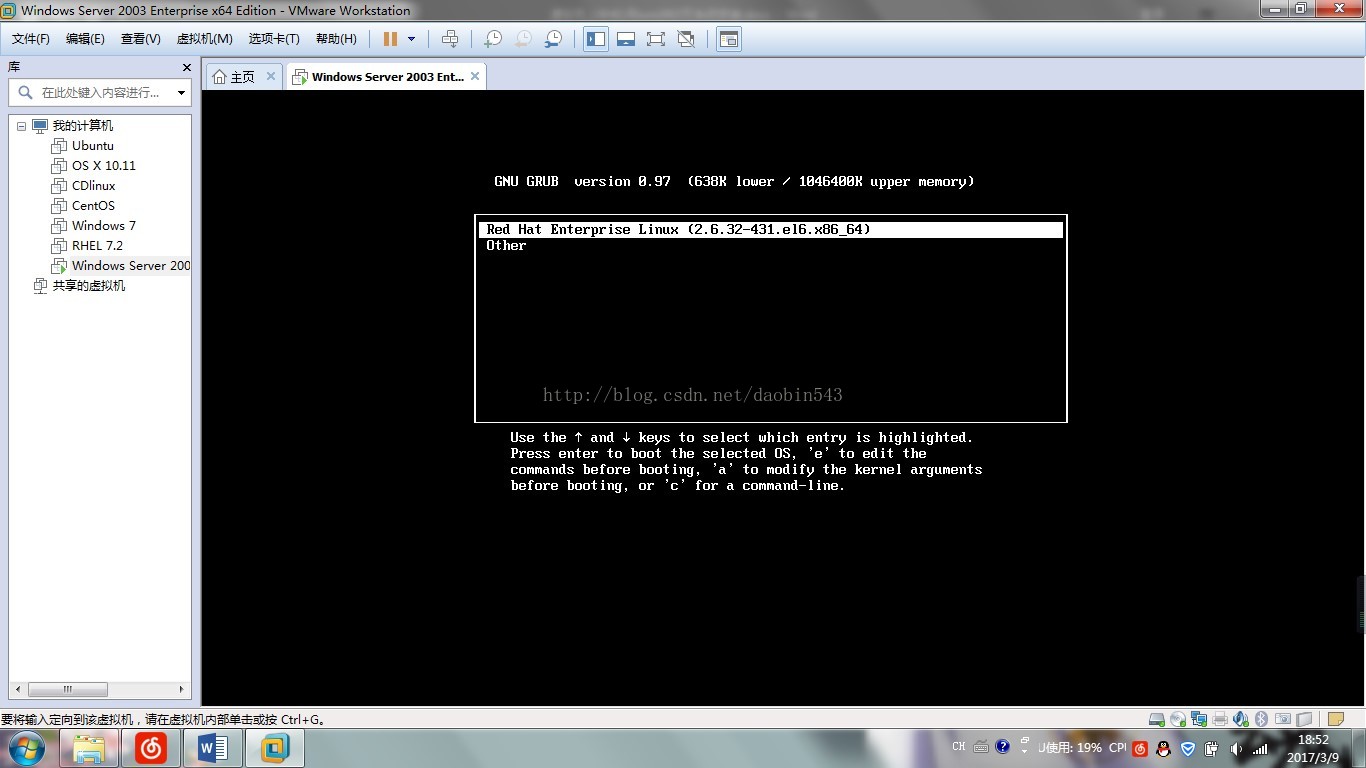Image resolution: width=1366 pixels, height=768 pixels.
Task: Click the Bluetooth device status icon
Action: click(1261, 719)
